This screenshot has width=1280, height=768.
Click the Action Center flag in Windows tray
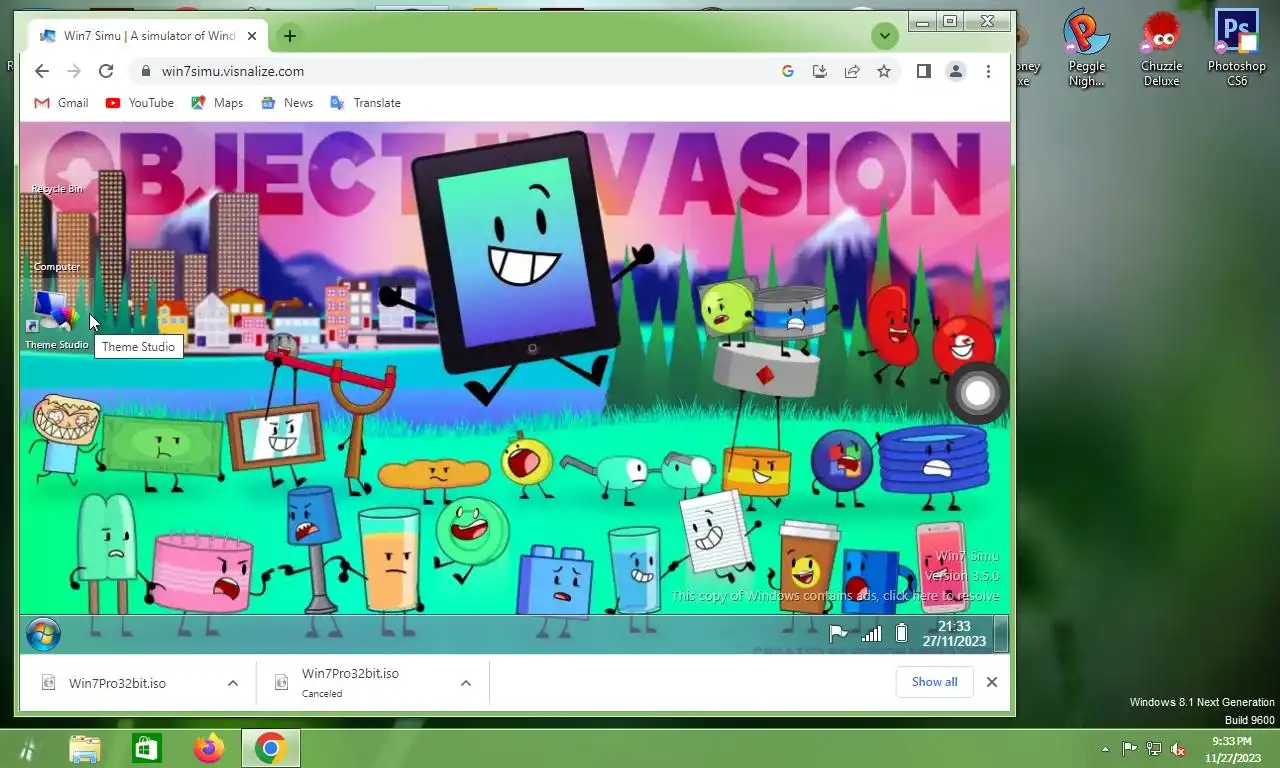(x=1129, y=749)
